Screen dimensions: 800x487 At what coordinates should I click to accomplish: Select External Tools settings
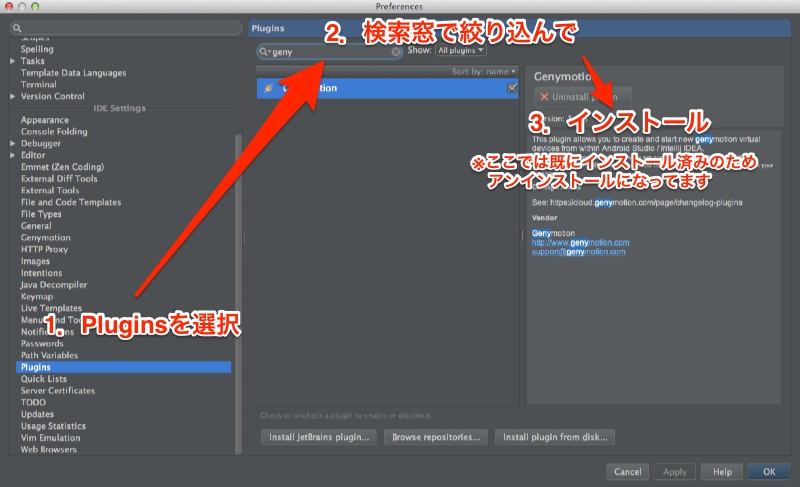(x=50, y=191)
